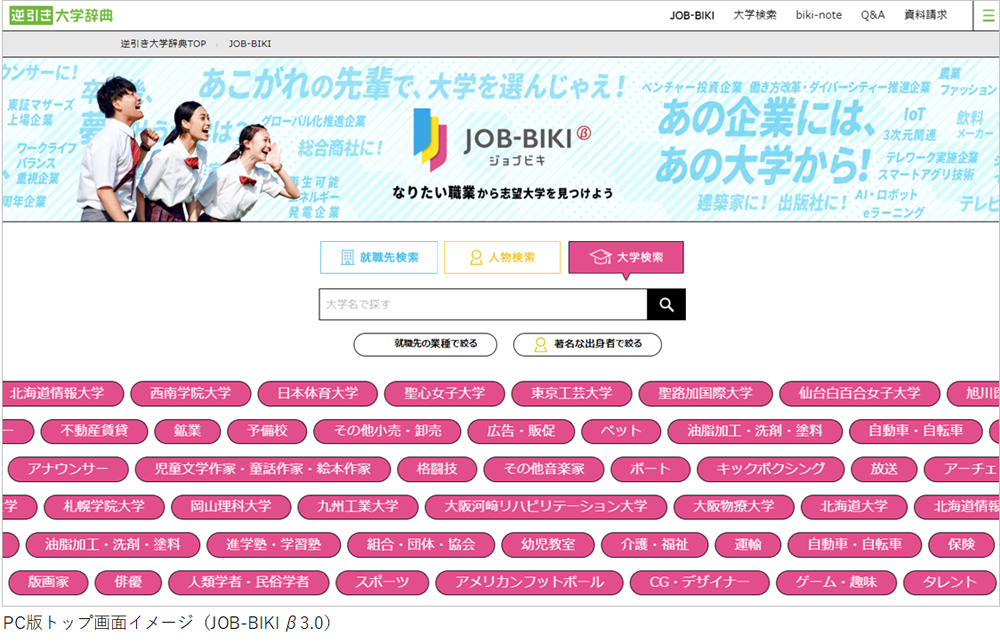Select the 札幌学院大学 tag
1000x644 pixels.
pos(104,507)
